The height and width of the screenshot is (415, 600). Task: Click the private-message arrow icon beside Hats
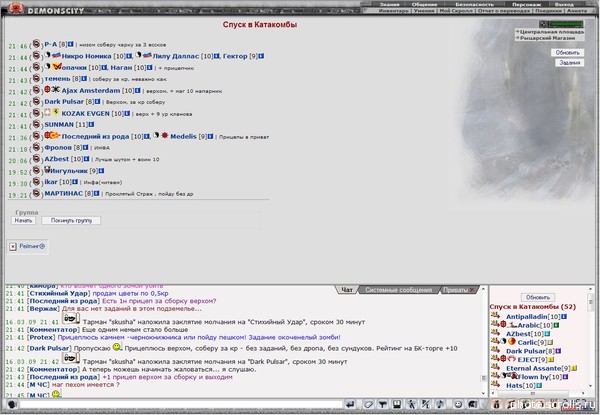[495, 384]
